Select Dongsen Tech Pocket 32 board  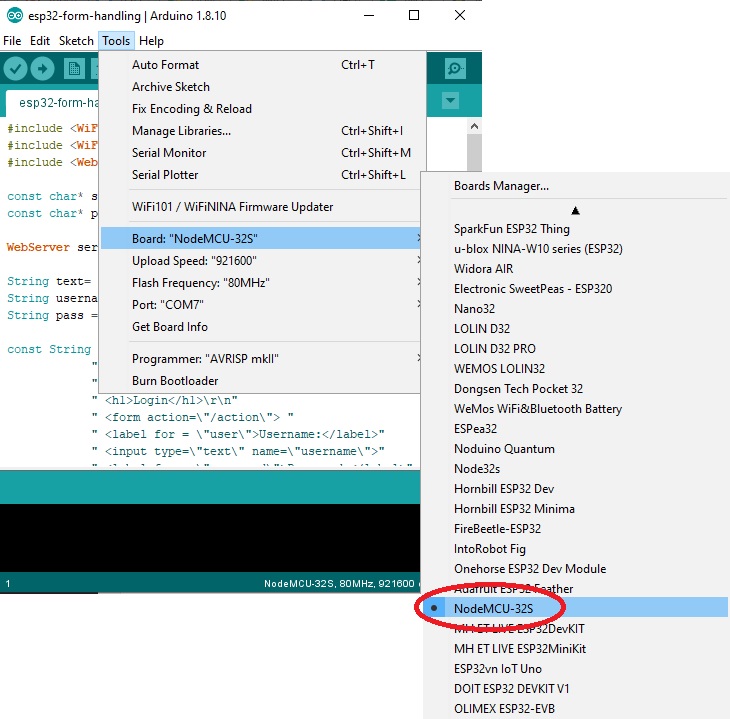(x=575, y=389)
